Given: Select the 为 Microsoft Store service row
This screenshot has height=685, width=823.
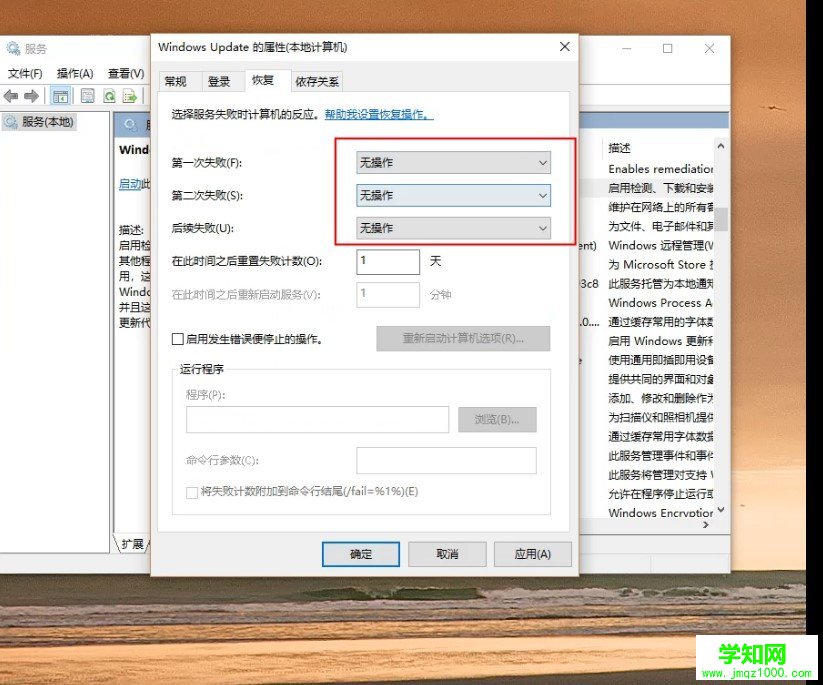Looking at the screenshot, I should click(x=660, y=265).
